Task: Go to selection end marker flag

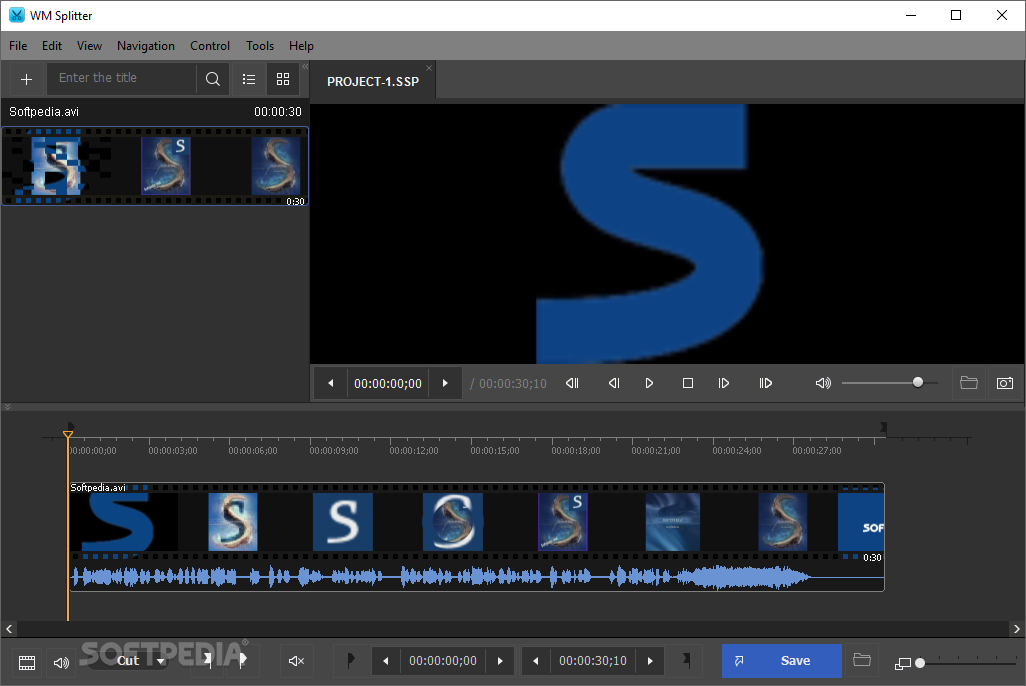Action: coord(686,660)
